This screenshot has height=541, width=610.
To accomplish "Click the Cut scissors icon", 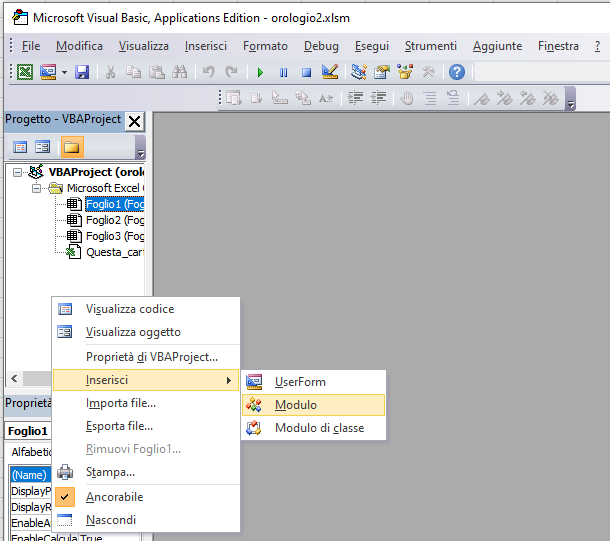I will [x=110, y=72].
